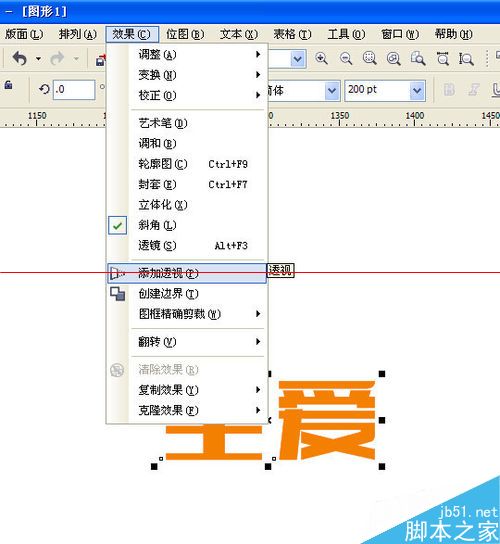
Task: Expand the 克隆效果(F) submenu
Action: tap(187, 410)
